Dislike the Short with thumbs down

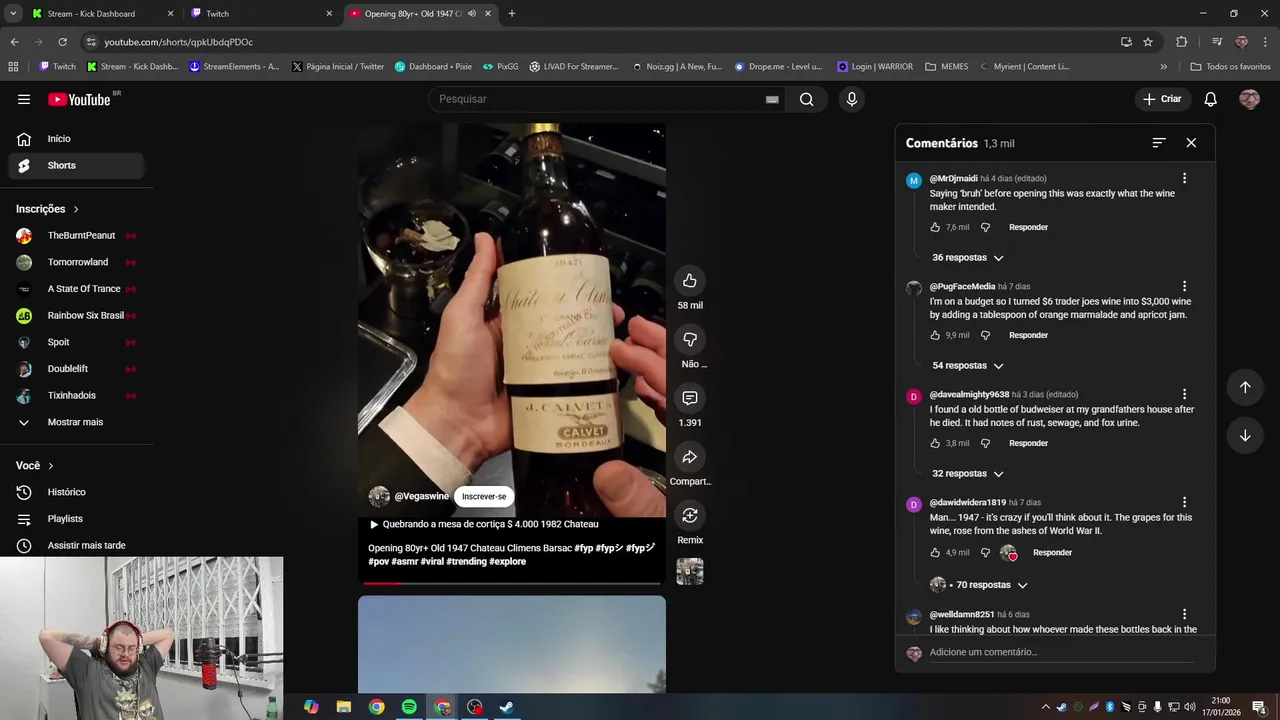click(690, 340)
